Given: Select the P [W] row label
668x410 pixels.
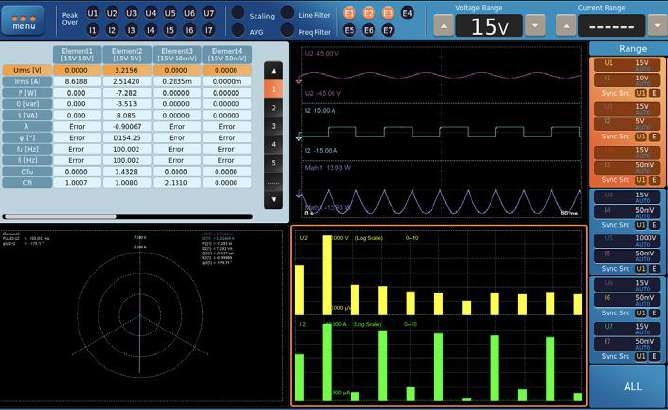Looking at the screenshot, I should [x=27, y=92].
